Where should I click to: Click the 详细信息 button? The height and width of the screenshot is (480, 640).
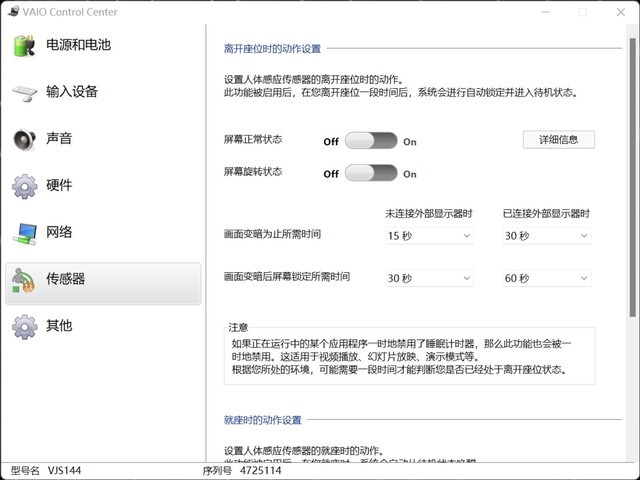559,139
